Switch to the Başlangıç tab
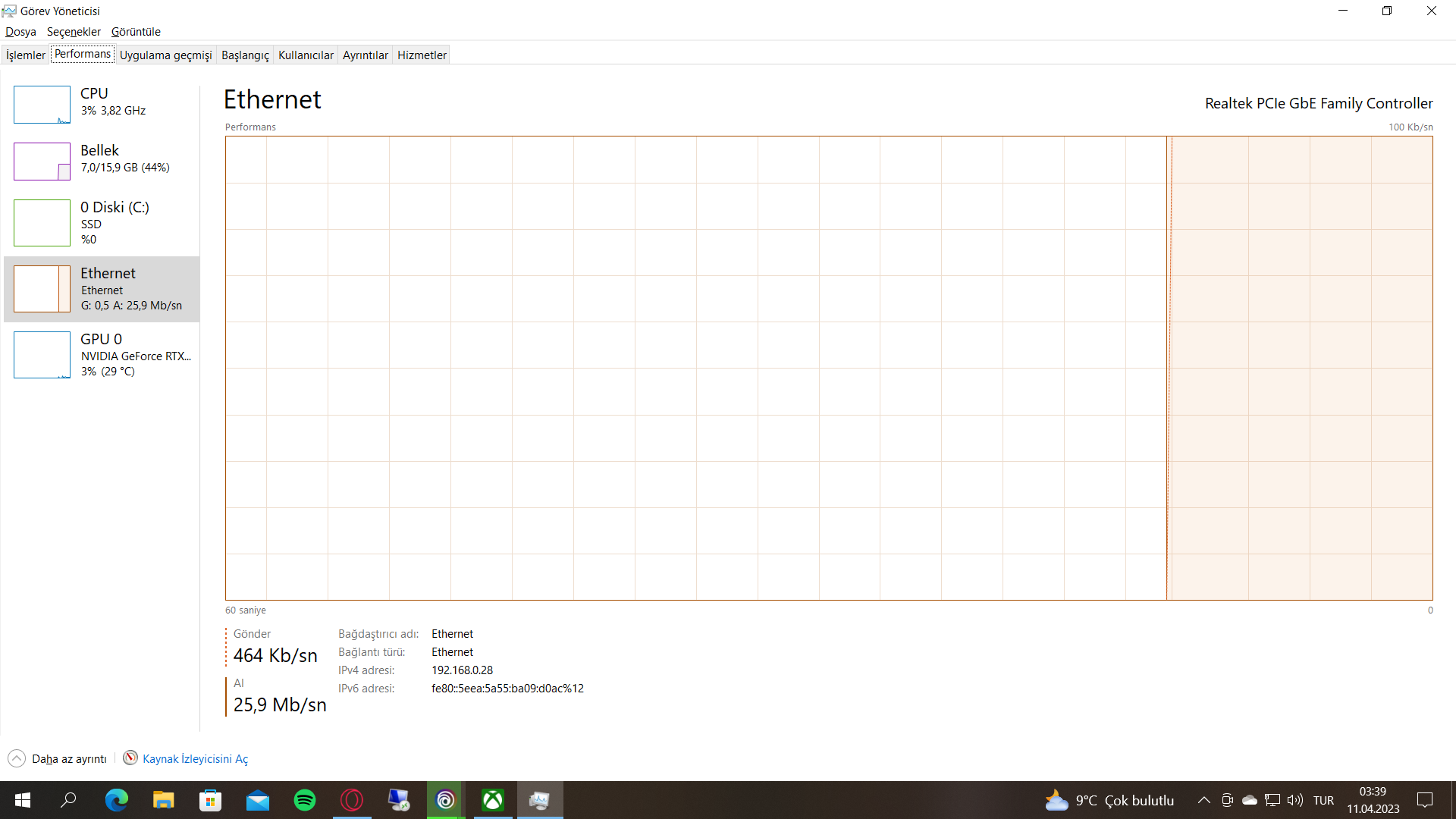This screenshot has height=819, width=1456. (x=245, y=55)
